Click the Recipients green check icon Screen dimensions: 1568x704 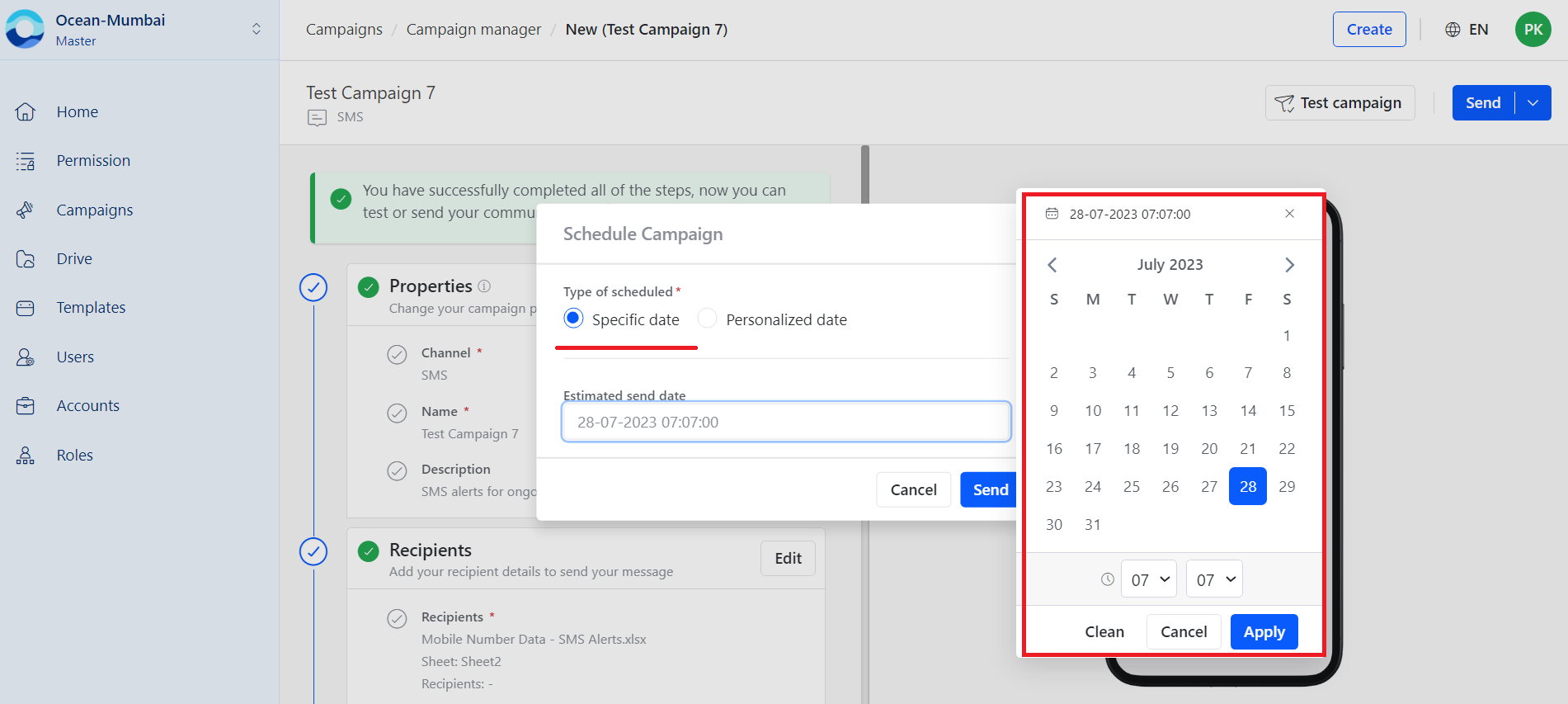[369, 551]
